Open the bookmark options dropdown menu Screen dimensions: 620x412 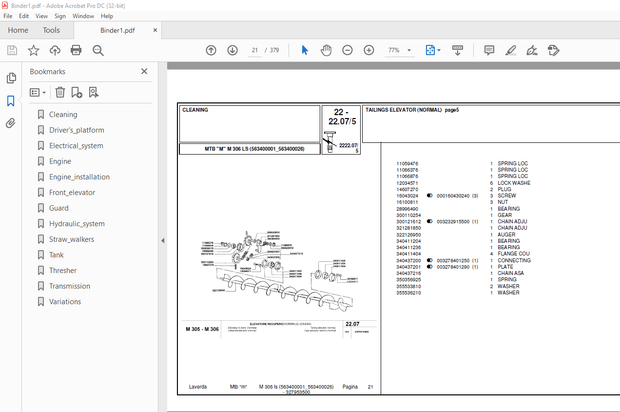coord(38,92)
